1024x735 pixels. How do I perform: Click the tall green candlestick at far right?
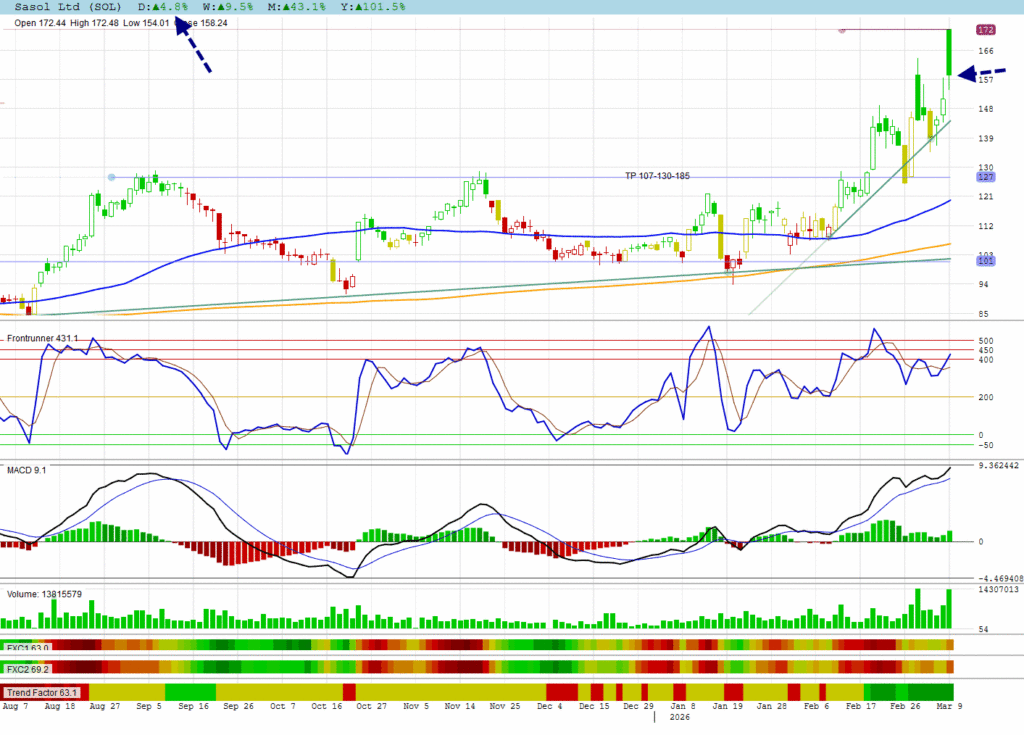(x=948, y=52)
